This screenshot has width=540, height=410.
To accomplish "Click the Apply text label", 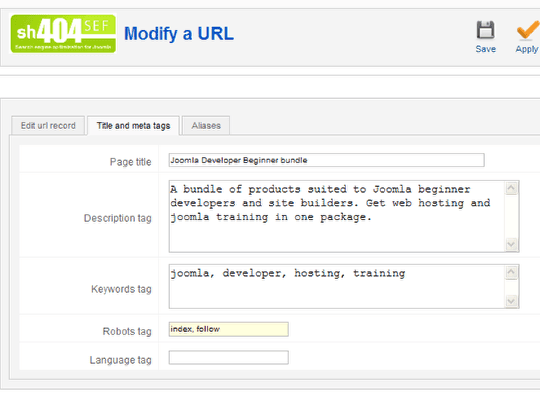I will (x=527, y=49).
